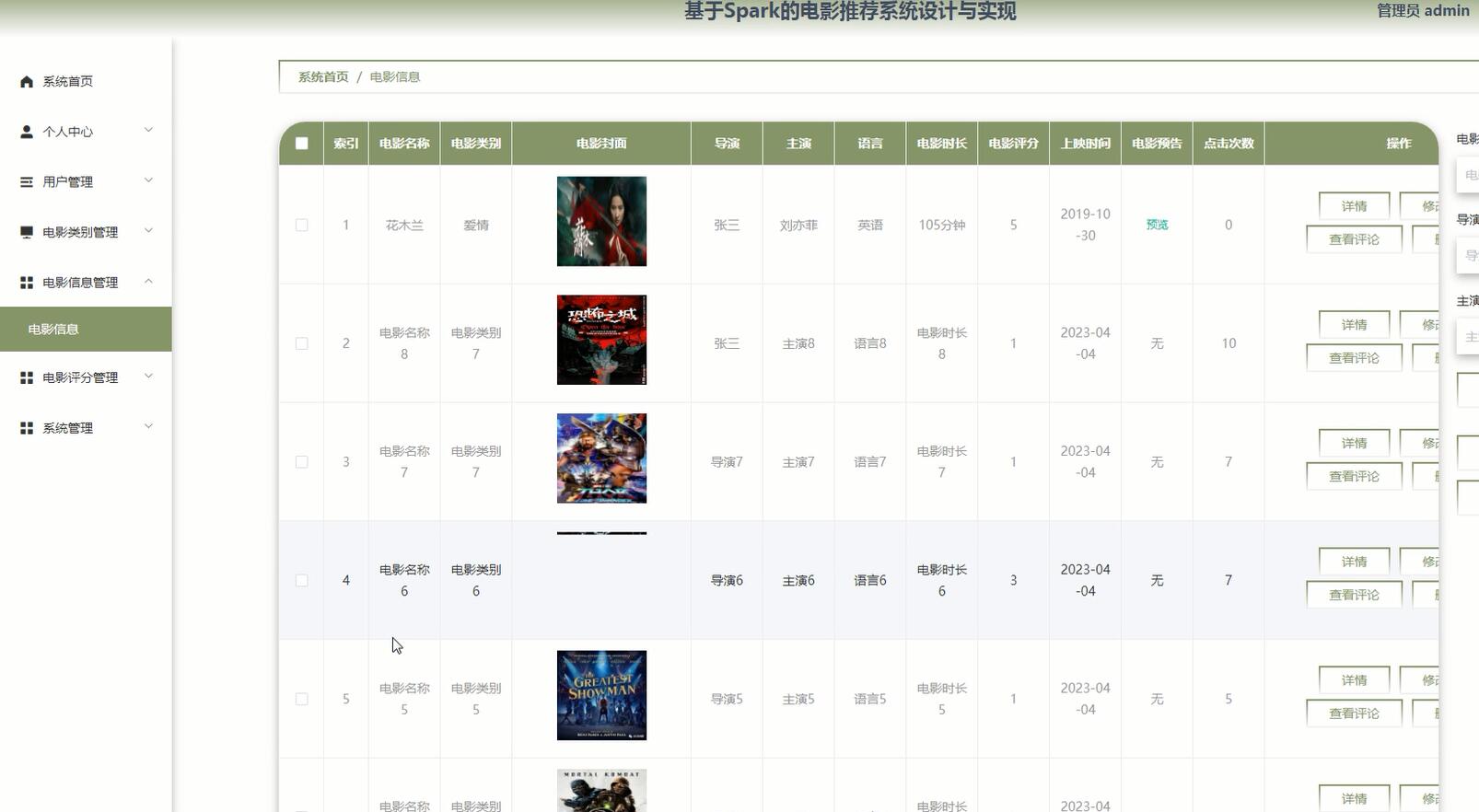This screenshot has height=812, width=1479.
Task: Click the 导演7 director cell
Action: [727, 462]
